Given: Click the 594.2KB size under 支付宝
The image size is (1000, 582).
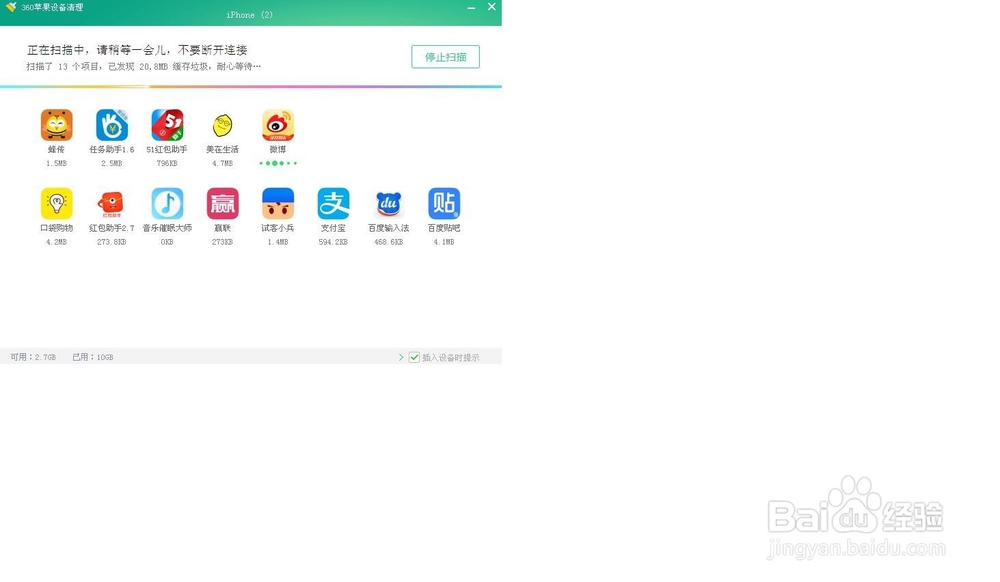Looking at the screenshot, I should pyautogui.click(x=334, y=242).
